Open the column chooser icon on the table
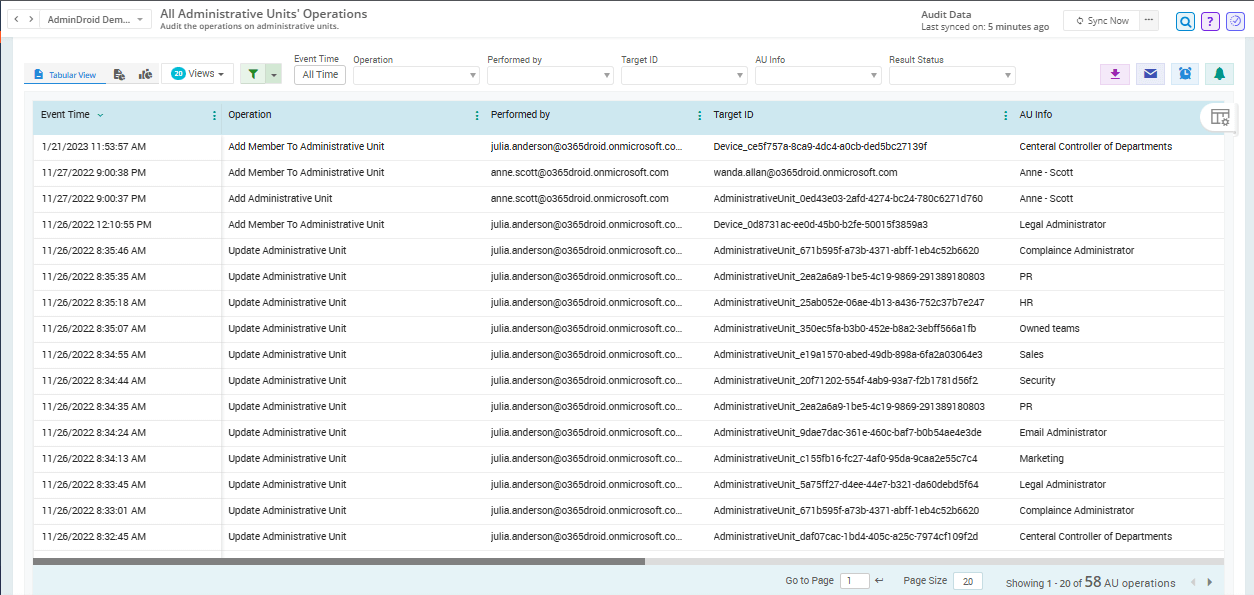Viewport: 1254px width, 595px height. [1219, 117]
